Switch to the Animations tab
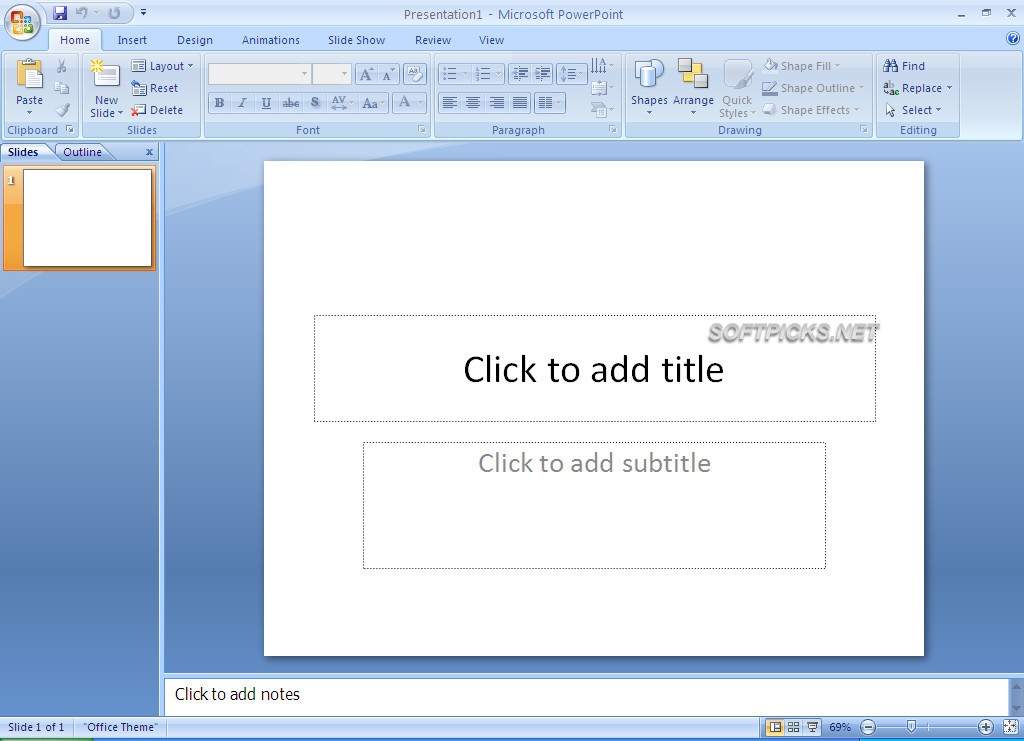Viewport: 1024px width, 741px height. tap(270, 40)
